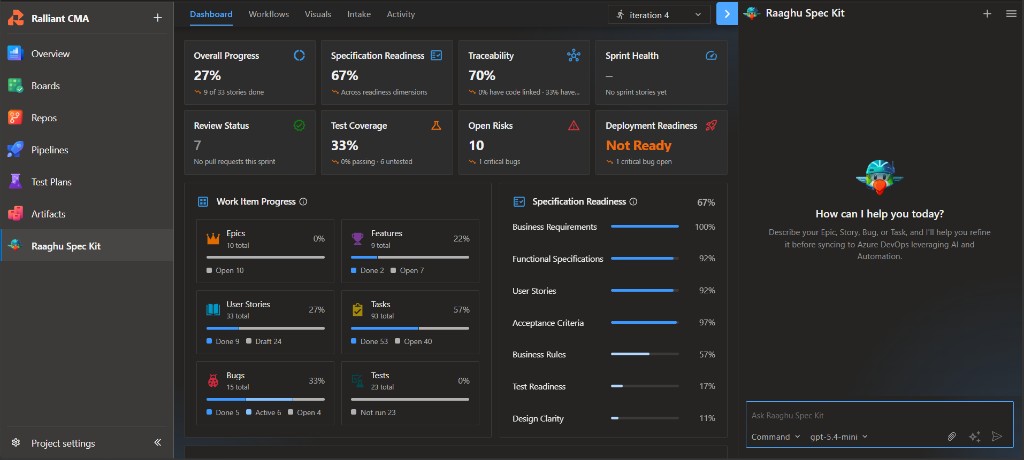
Task: Open the Overview section in sidebar
Action: tap(86, 54)
